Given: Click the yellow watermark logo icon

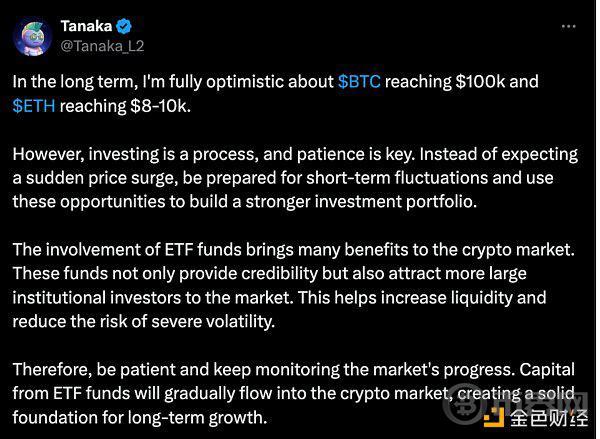Looking at the screenshot, I should tap(494, 417).
